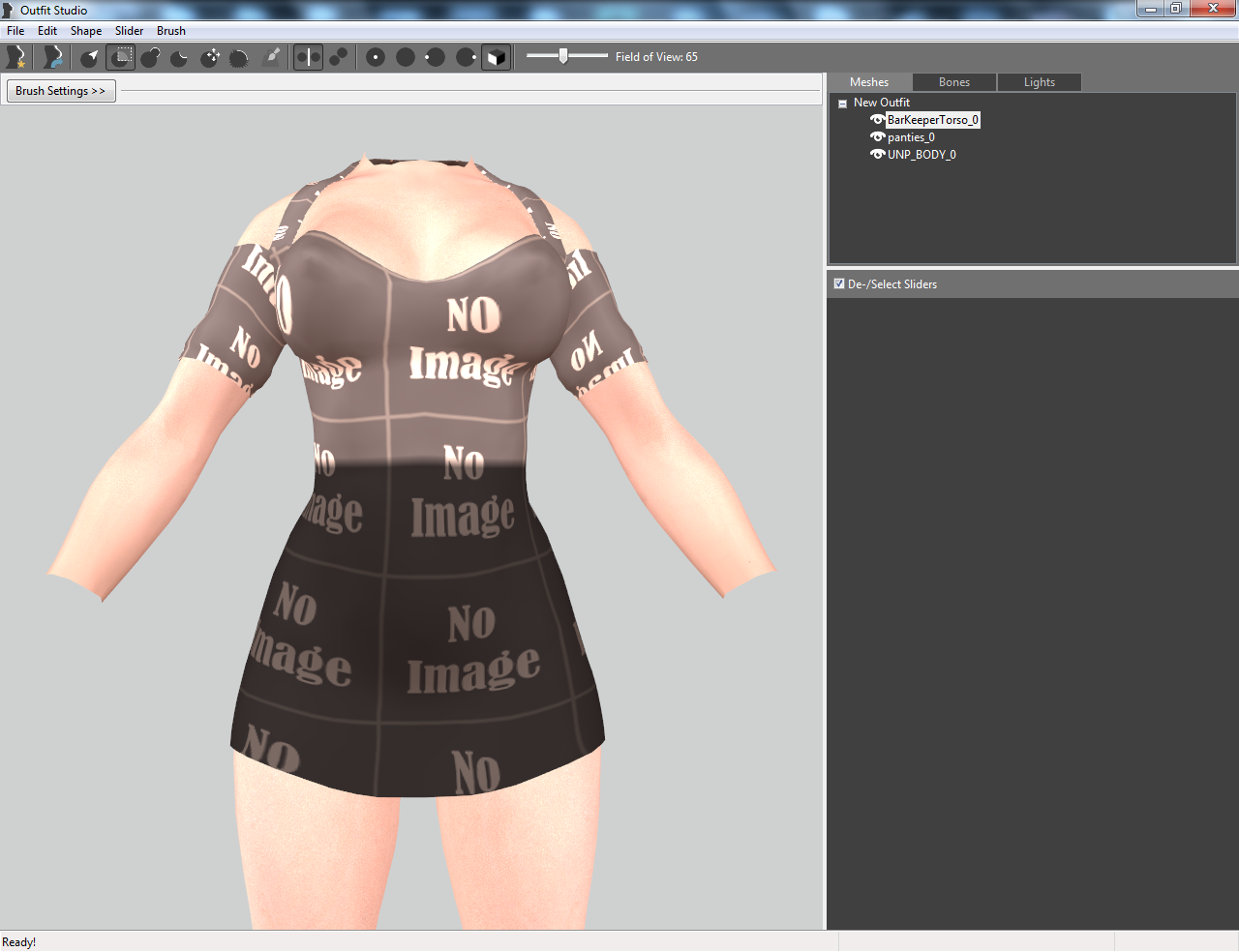Toggle the De-/Select Sliders checkbox
Viewport: 1239px width, 952px height.
point(838,283)
